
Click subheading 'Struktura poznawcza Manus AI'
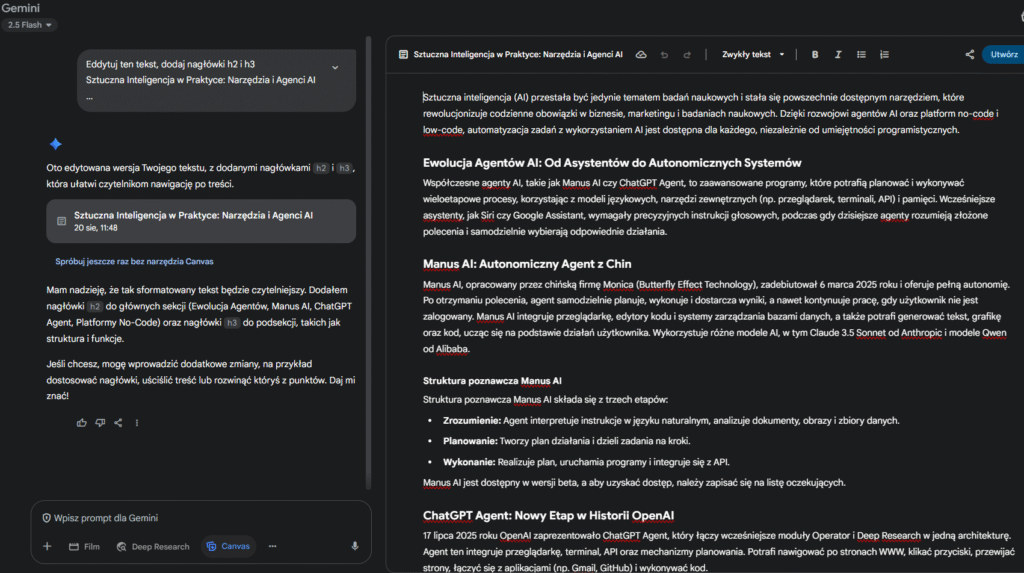[x=492, y=381]
